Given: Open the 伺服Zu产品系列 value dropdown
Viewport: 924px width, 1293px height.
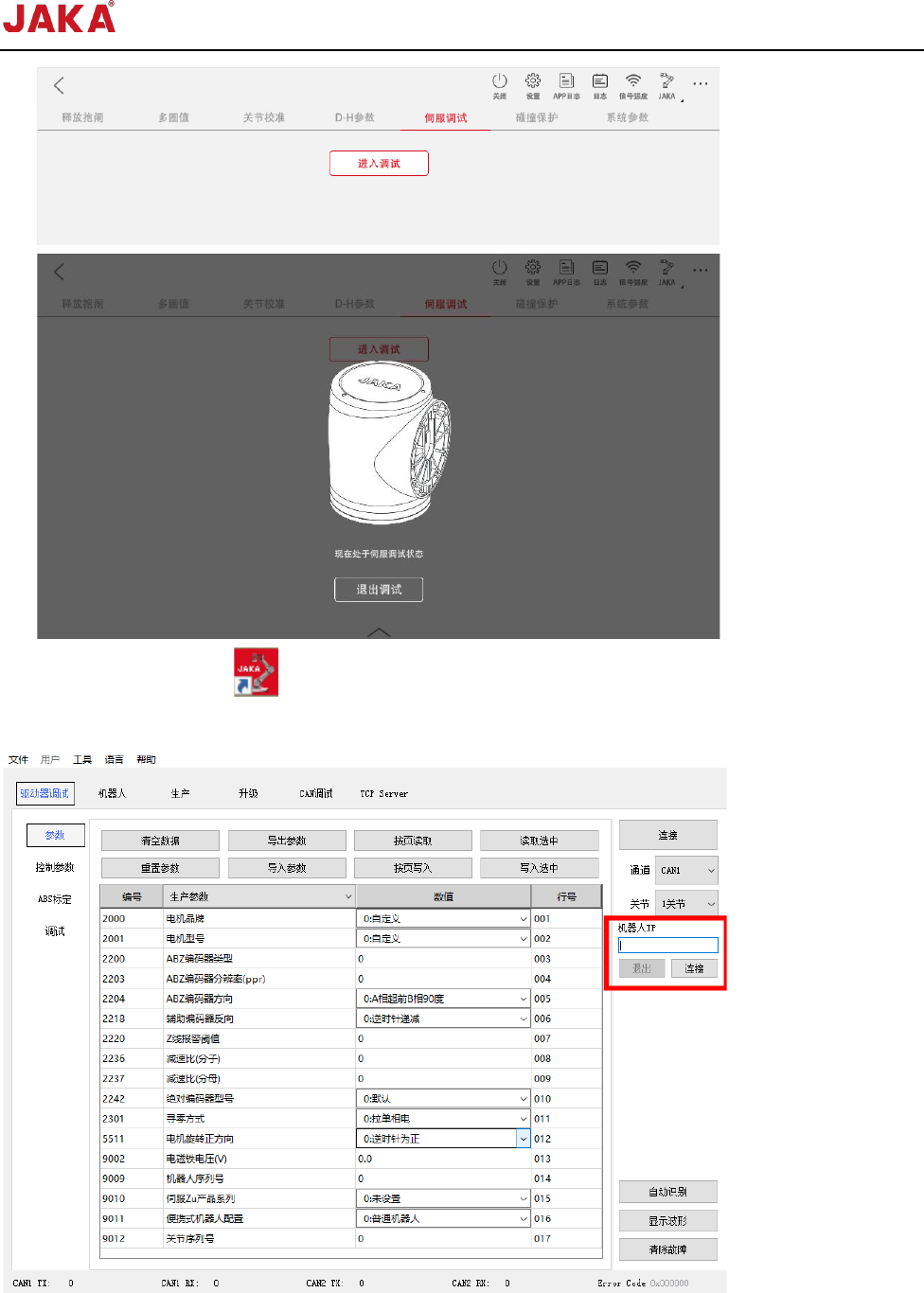Looking at the screenshot, I should [443, 1198].
